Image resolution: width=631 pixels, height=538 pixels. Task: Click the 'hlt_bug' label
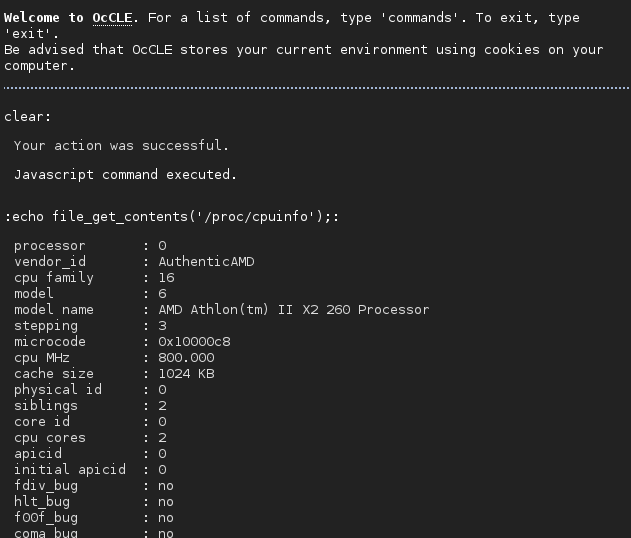(41, 502)
